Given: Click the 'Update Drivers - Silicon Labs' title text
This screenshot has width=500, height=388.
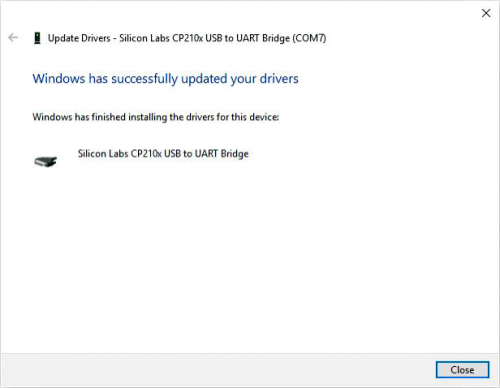Looking at the screenshot, I should 187,38.
